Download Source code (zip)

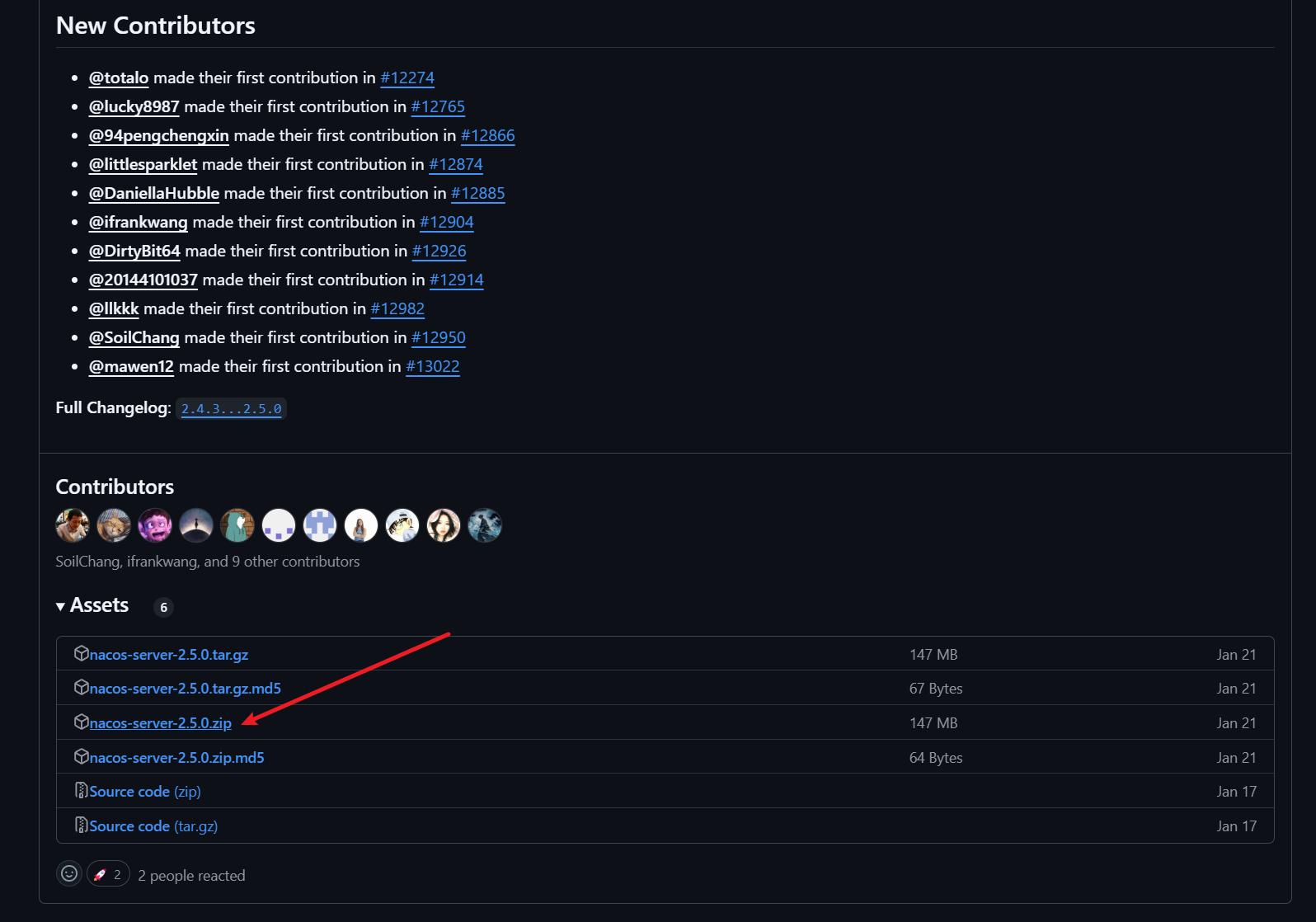[x=145, y=792]
